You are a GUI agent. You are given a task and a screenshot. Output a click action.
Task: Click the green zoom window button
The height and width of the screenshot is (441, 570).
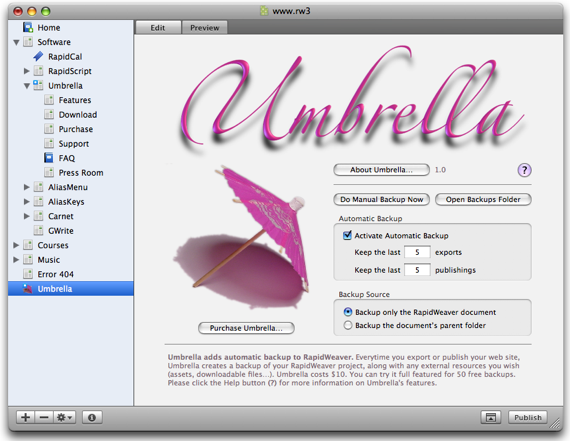[45, 11]
